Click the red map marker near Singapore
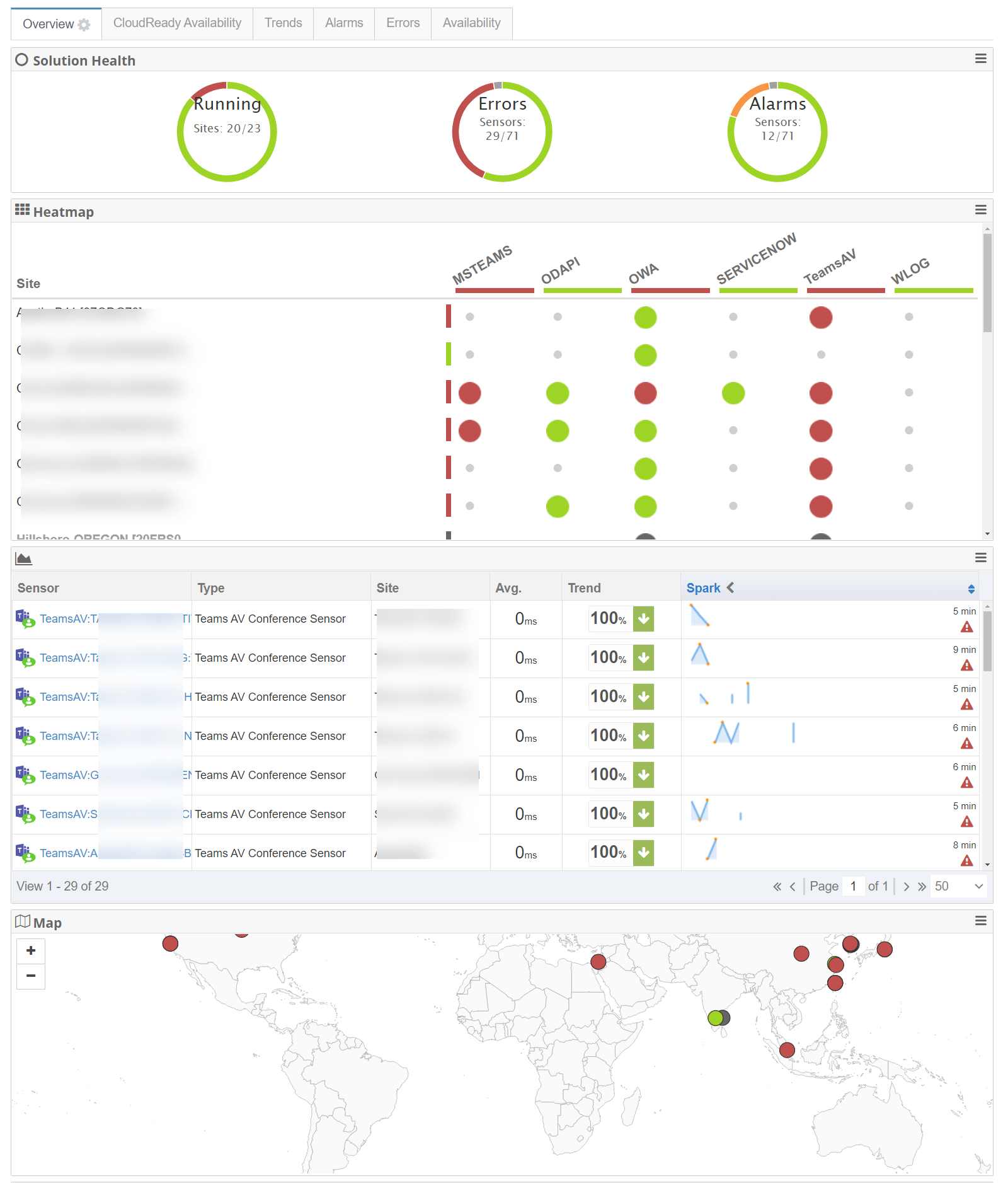The height and width of the screenshot is (1183, 1008). 787,1050
